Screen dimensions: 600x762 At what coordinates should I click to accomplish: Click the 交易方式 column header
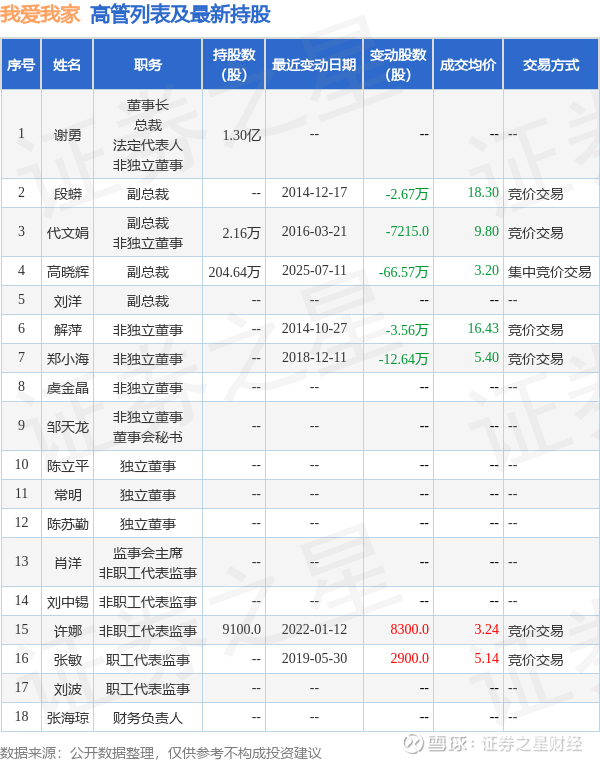(551, 65)
